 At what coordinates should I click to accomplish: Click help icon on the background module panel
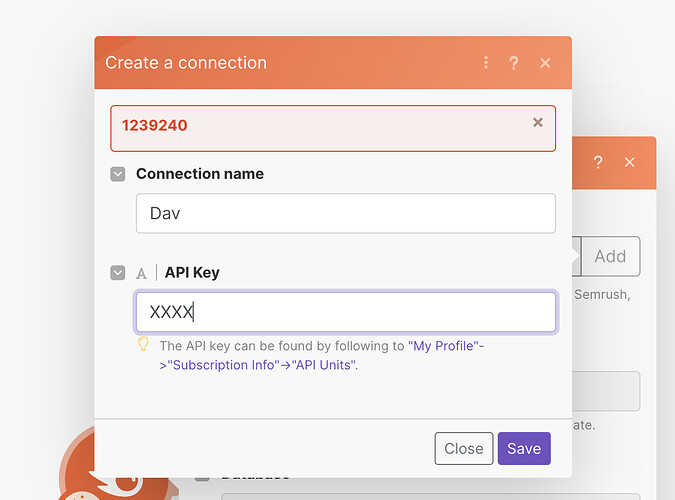click(x=598, y=162)
